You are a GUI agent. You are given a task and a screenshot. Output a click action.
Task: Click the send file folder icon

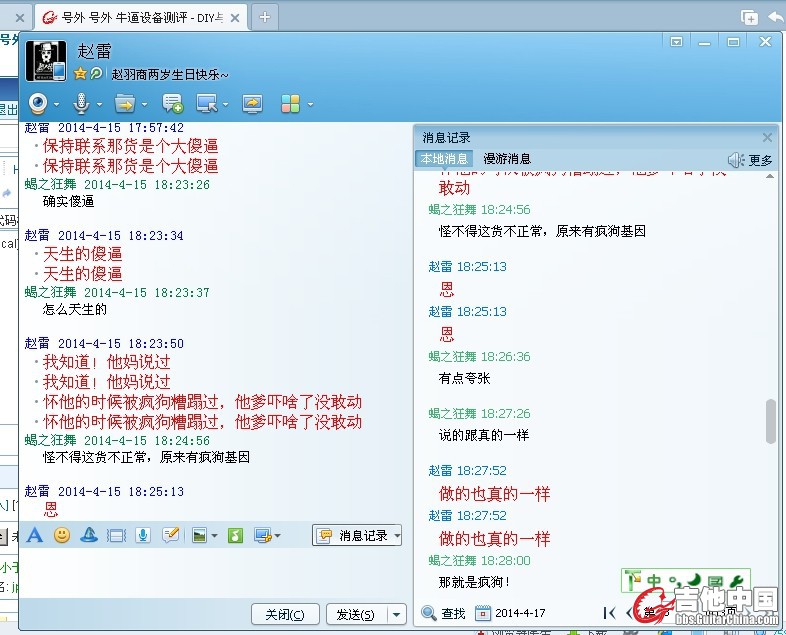125,103
